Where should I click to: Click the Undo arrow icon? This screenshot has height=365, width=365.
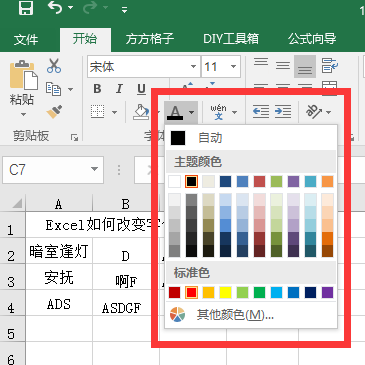click(x=55, y=7)
